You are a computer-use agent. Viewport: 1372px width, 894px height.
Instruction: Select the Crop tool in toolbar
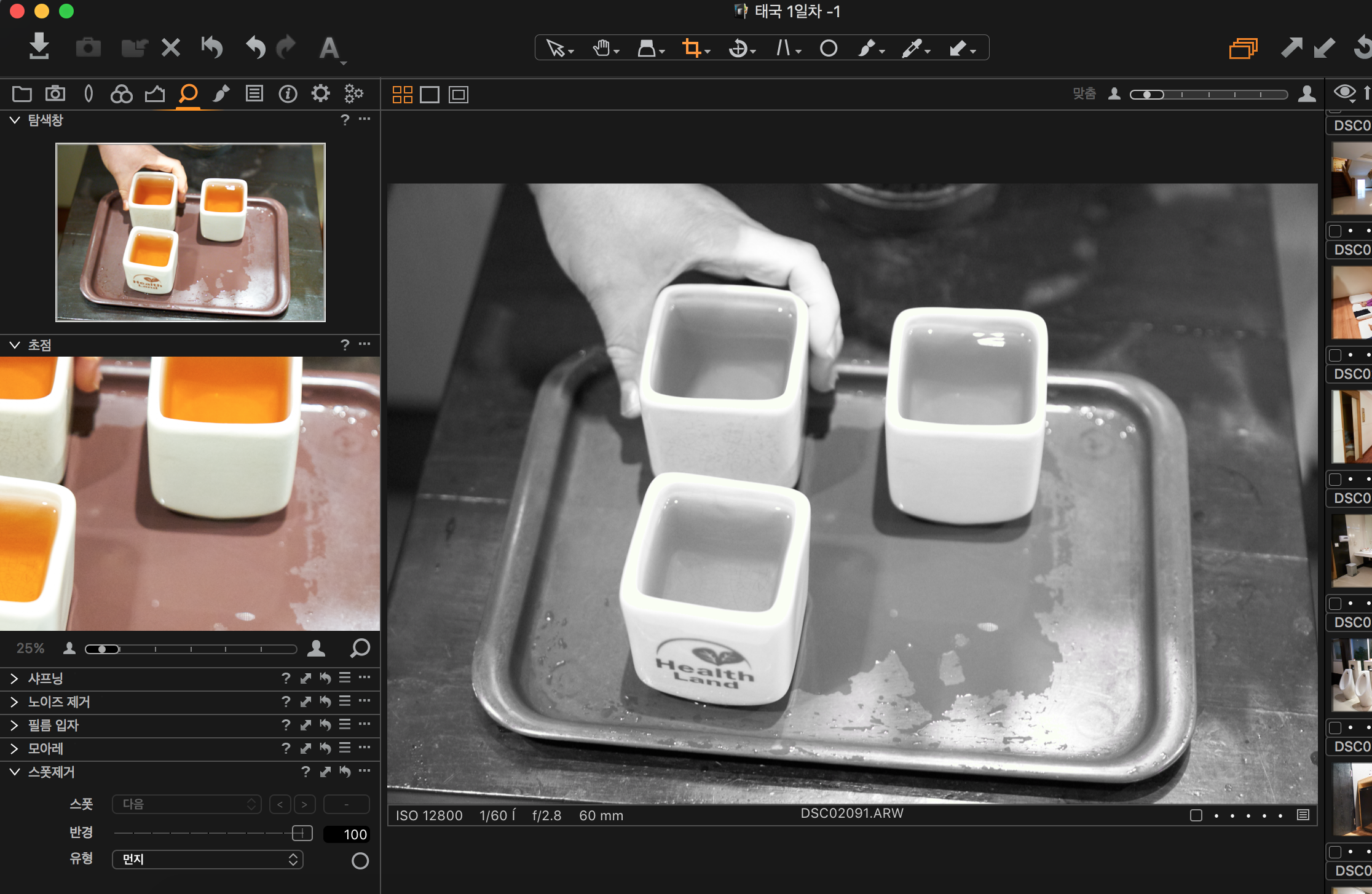click(x=691, y=48)
